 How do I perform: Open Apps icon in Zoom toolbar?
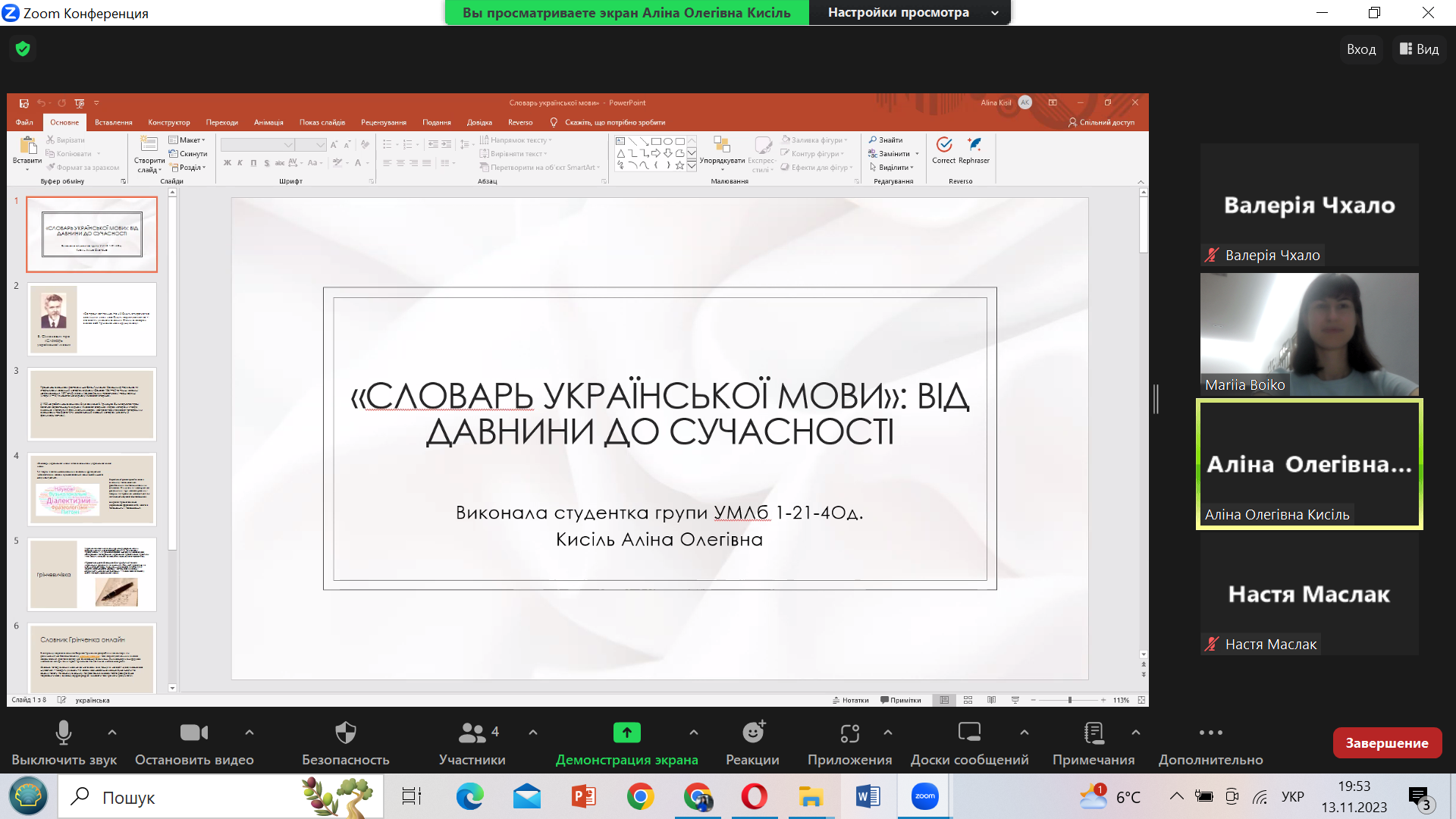tap(849, 733)
